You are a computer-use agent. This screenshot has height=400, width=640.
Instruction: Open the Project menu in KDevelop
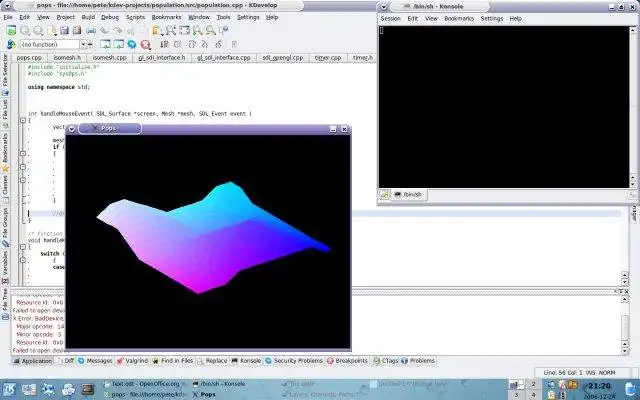(x=66, y=17)
